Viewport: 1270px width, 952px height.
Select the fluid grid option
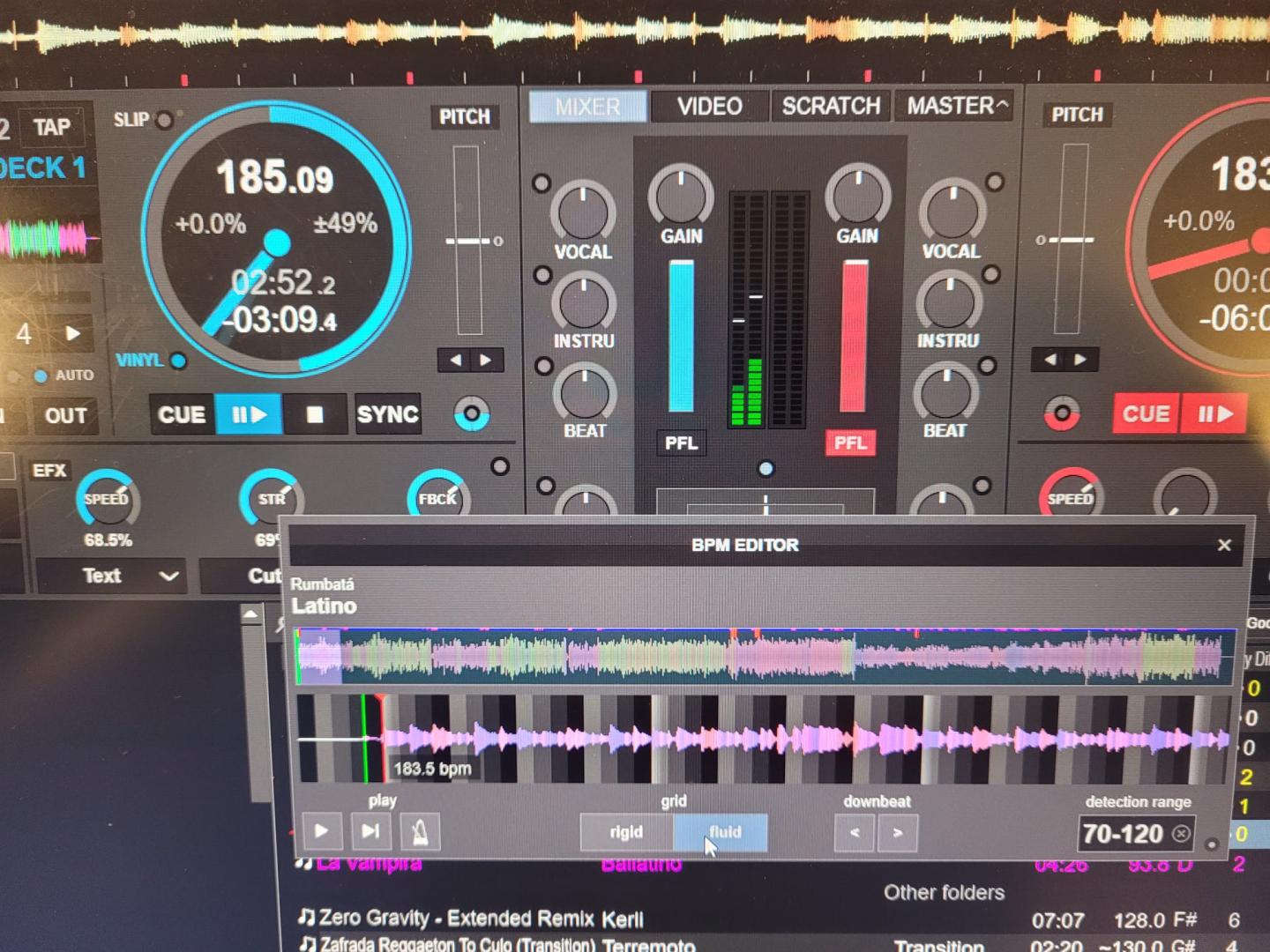[724, 832]
